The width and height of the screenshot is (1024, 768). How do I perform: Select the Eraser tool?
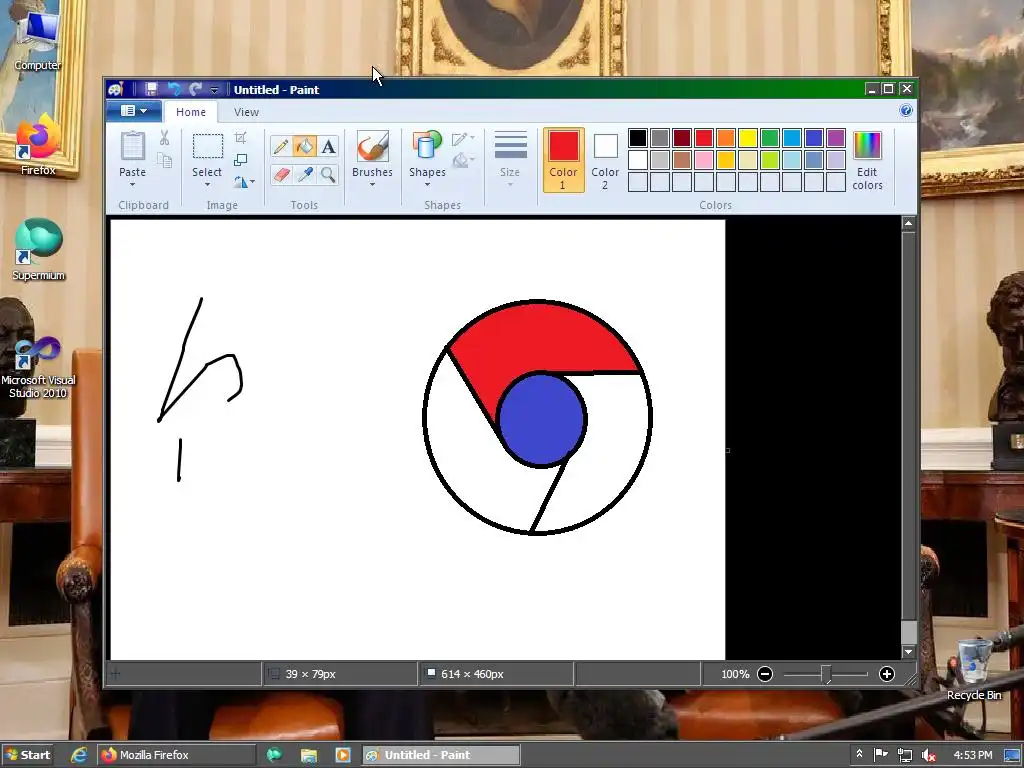tap(281, 174)
